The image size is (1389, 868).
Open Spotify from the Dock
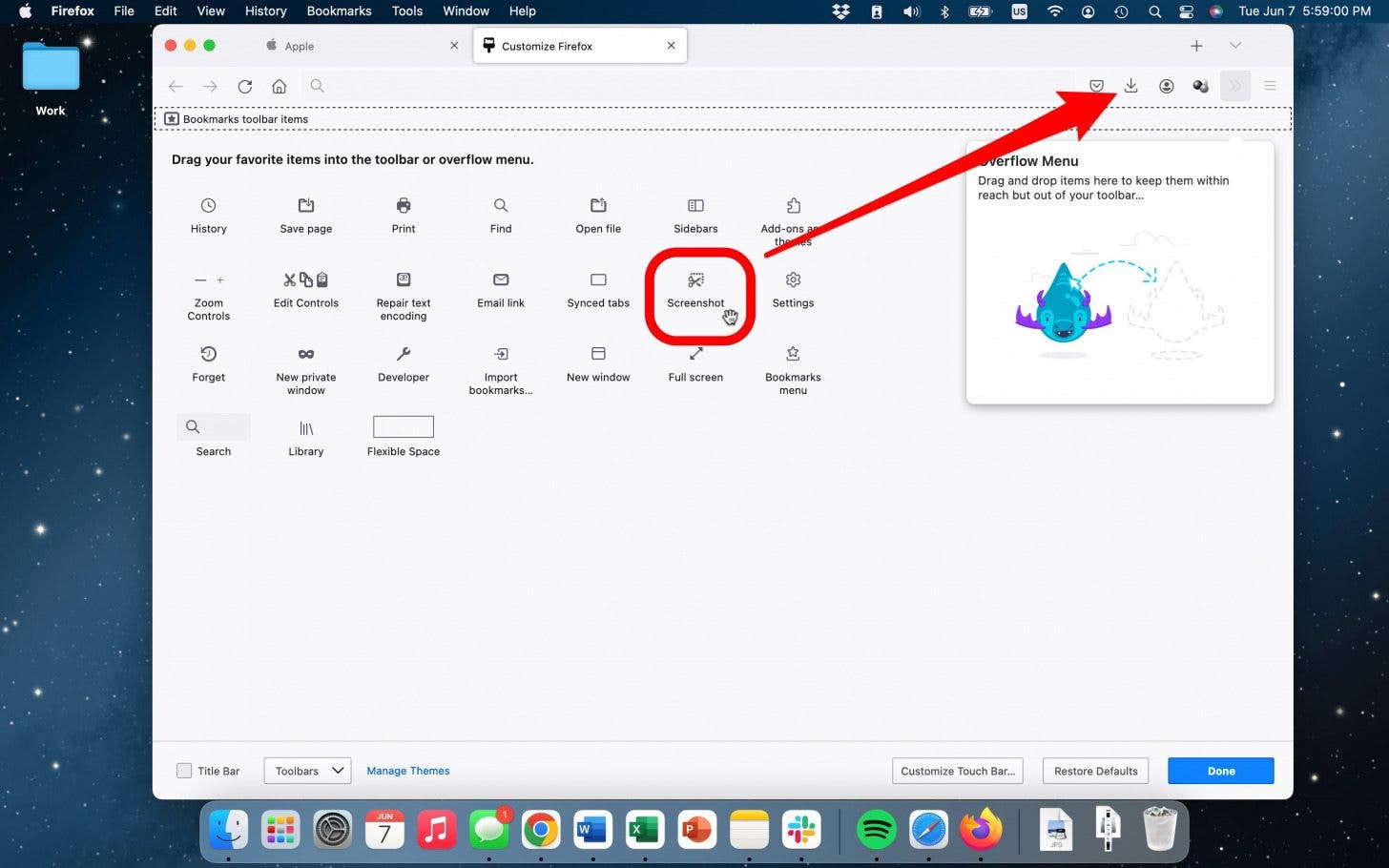(876, 830)
